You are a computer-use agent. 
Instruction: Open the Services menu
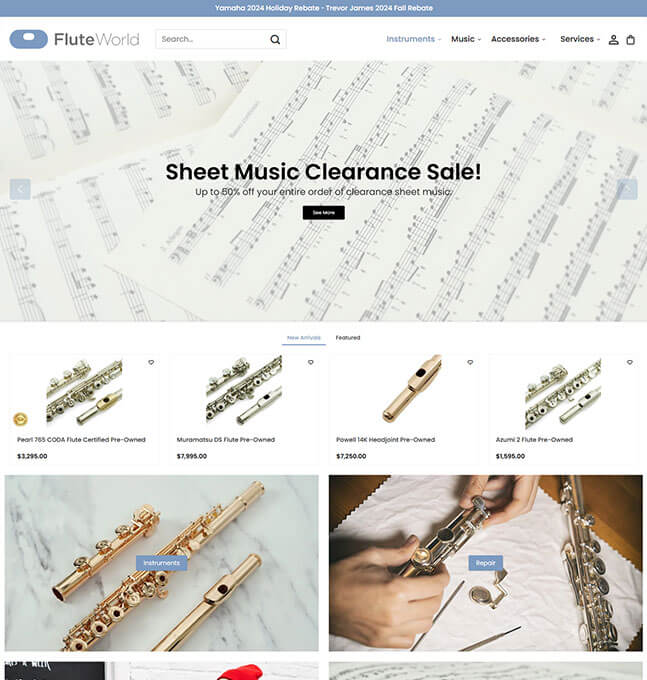point(580,39)
